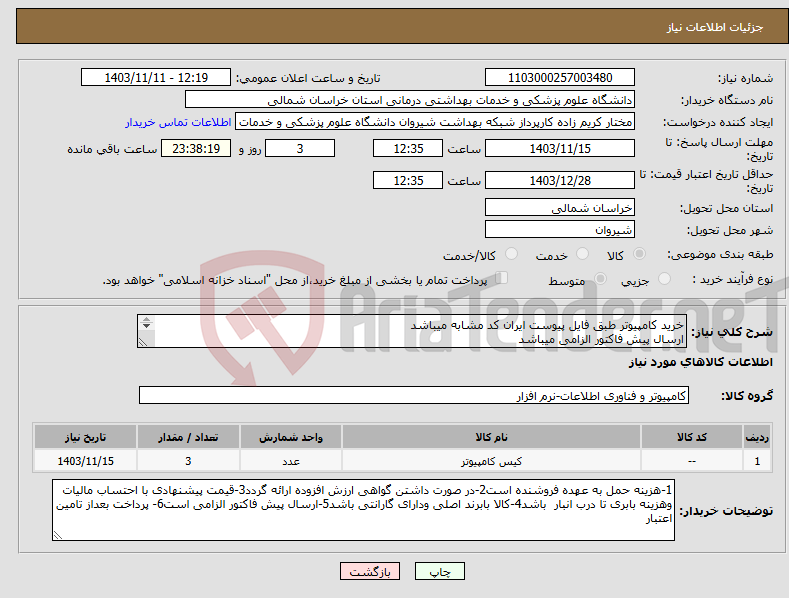Click the نام دستگاه خریدار field
This screenshot has height=598, width=789.
pos(410,100)
